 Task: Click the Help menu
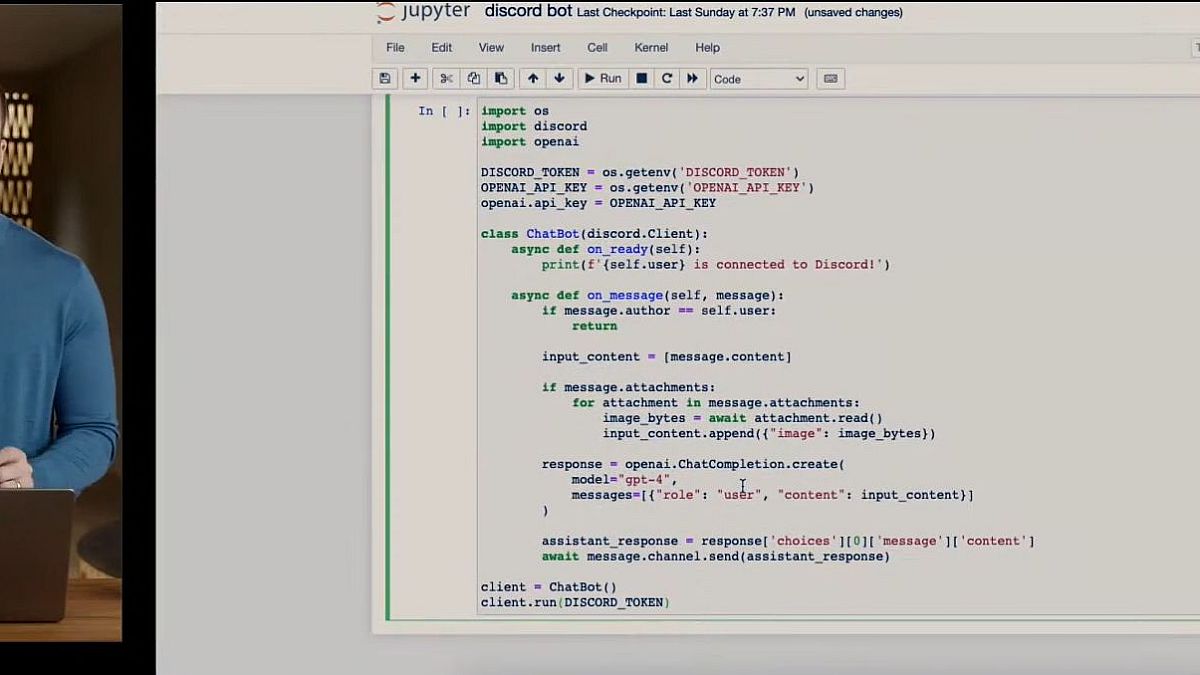pyautogui.click(x=707, y=47)
